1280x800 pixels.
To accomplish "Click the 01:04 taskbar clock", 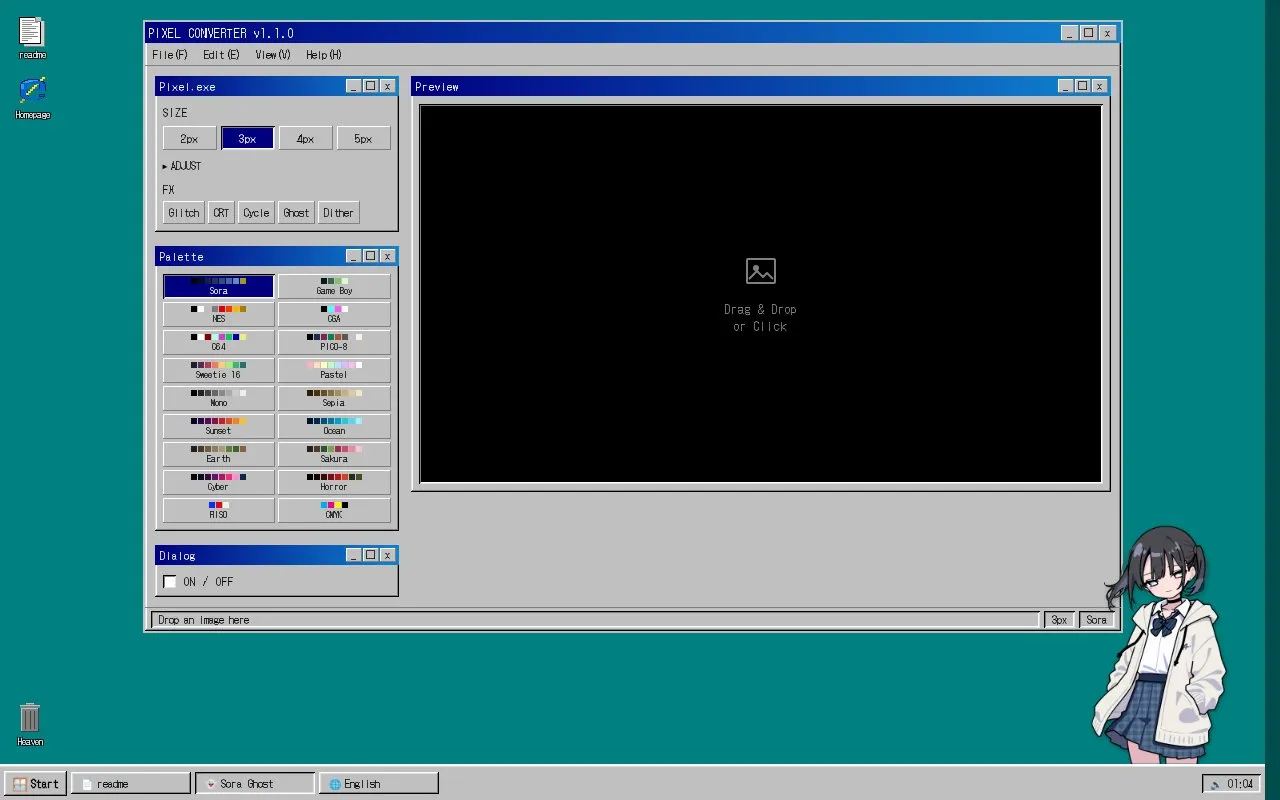I will [1240, 784].
